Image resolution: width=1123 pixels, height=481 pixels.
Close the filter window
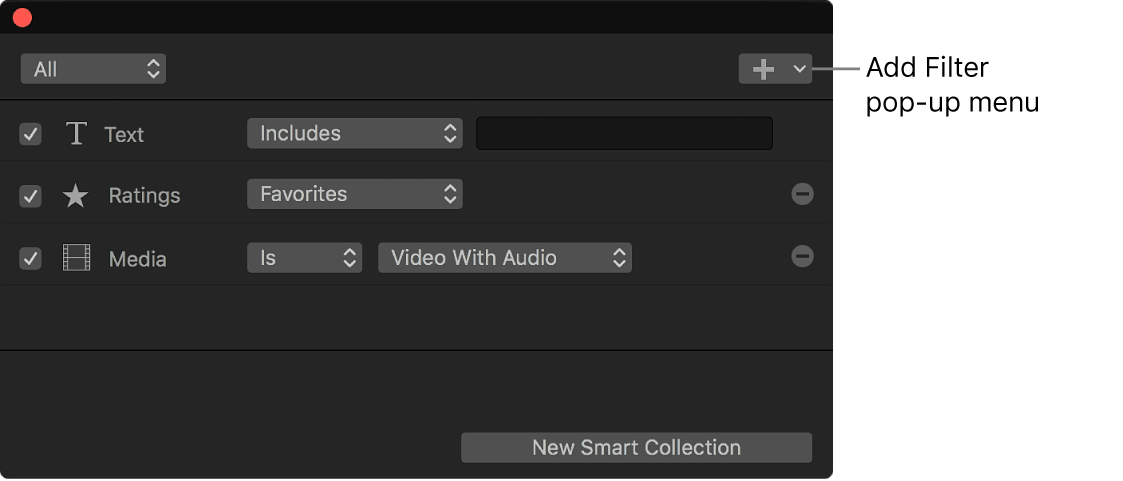[x=22, y=17]
